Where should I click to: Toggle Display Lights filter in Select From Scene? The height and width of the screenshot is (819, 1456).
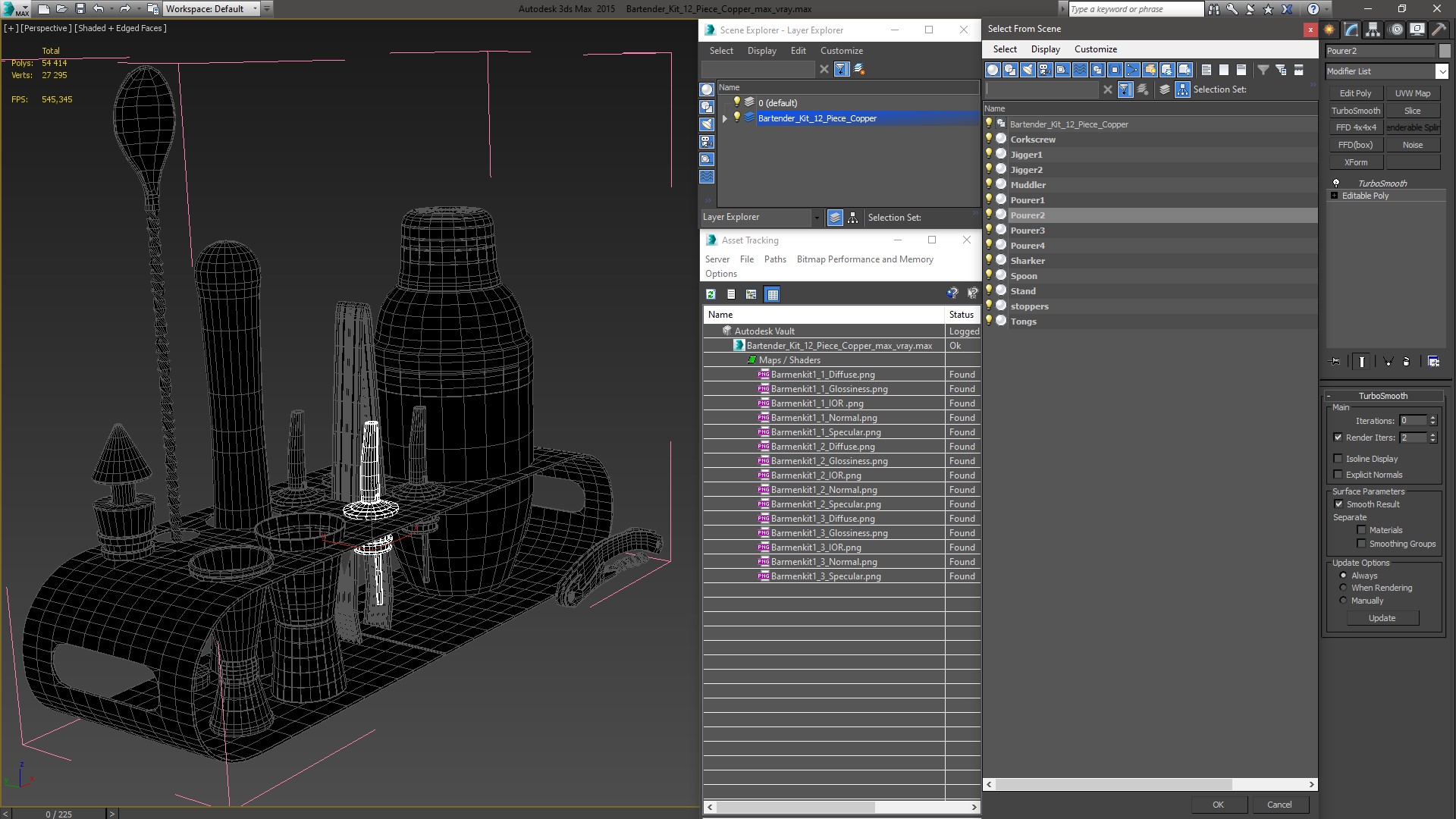[x=1028, y=70]
